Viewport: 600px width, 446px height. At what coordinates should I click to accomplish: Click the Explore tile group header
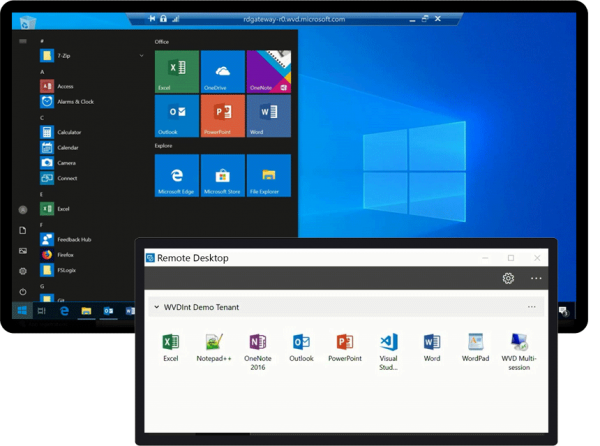163,146
